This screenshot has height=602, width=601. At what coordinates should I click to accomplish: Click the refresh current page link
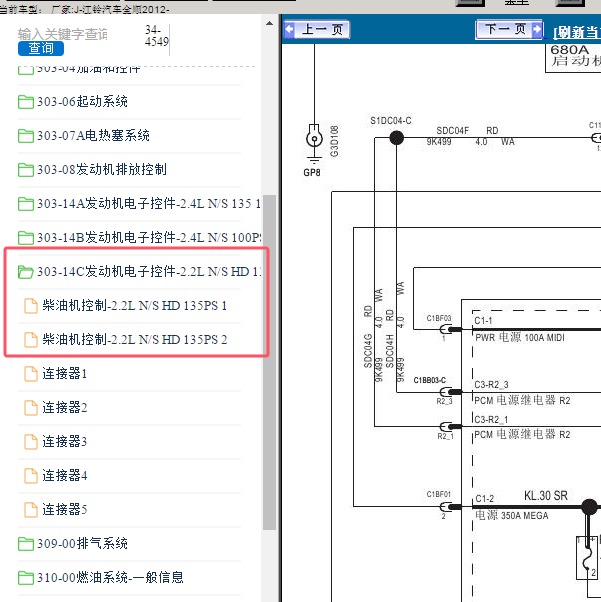click(x=577, y=33)
